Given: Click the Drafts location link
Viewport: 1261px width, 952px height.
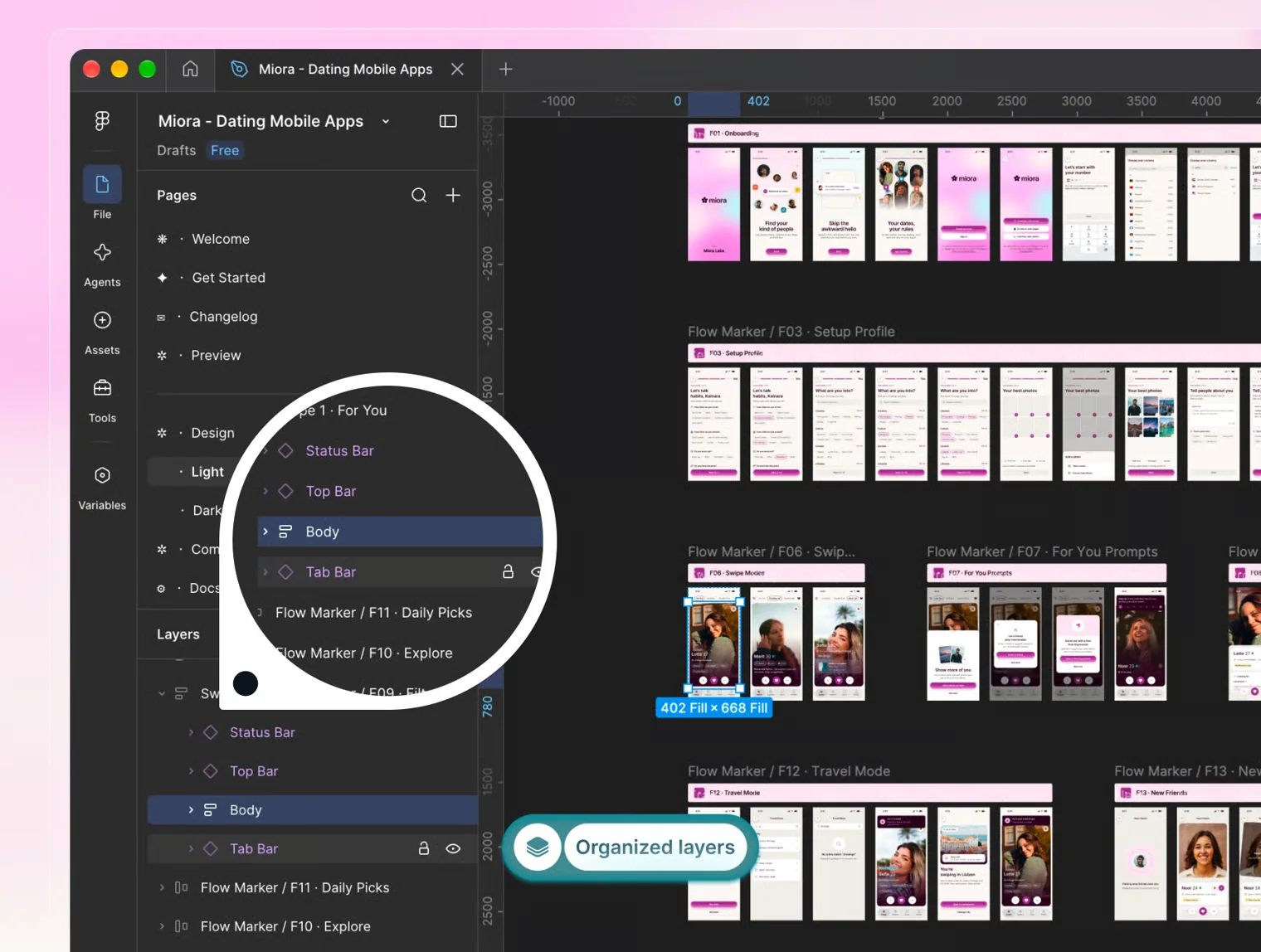Looking at the screenshot, I should pos(176,150).
